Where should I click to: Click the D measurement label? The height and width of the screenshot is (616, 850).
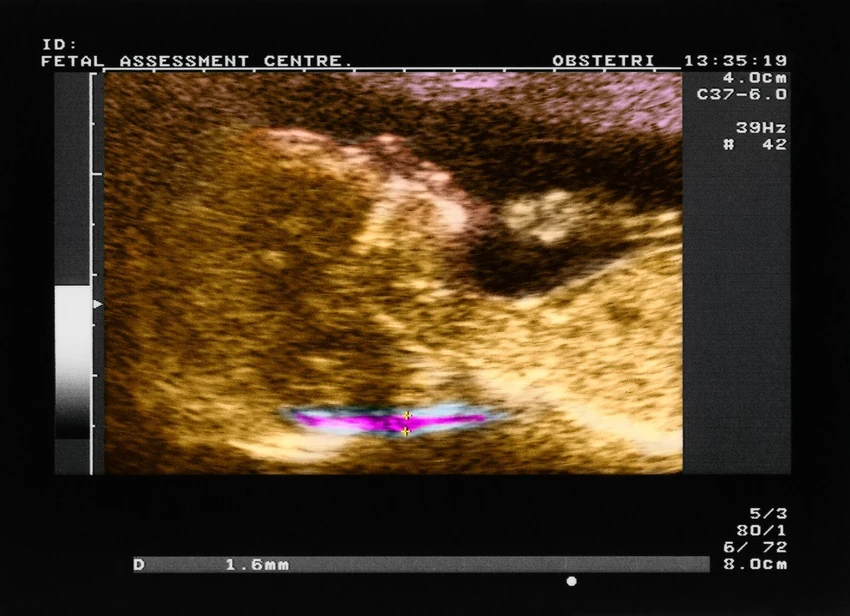click(x=139, y=564)
